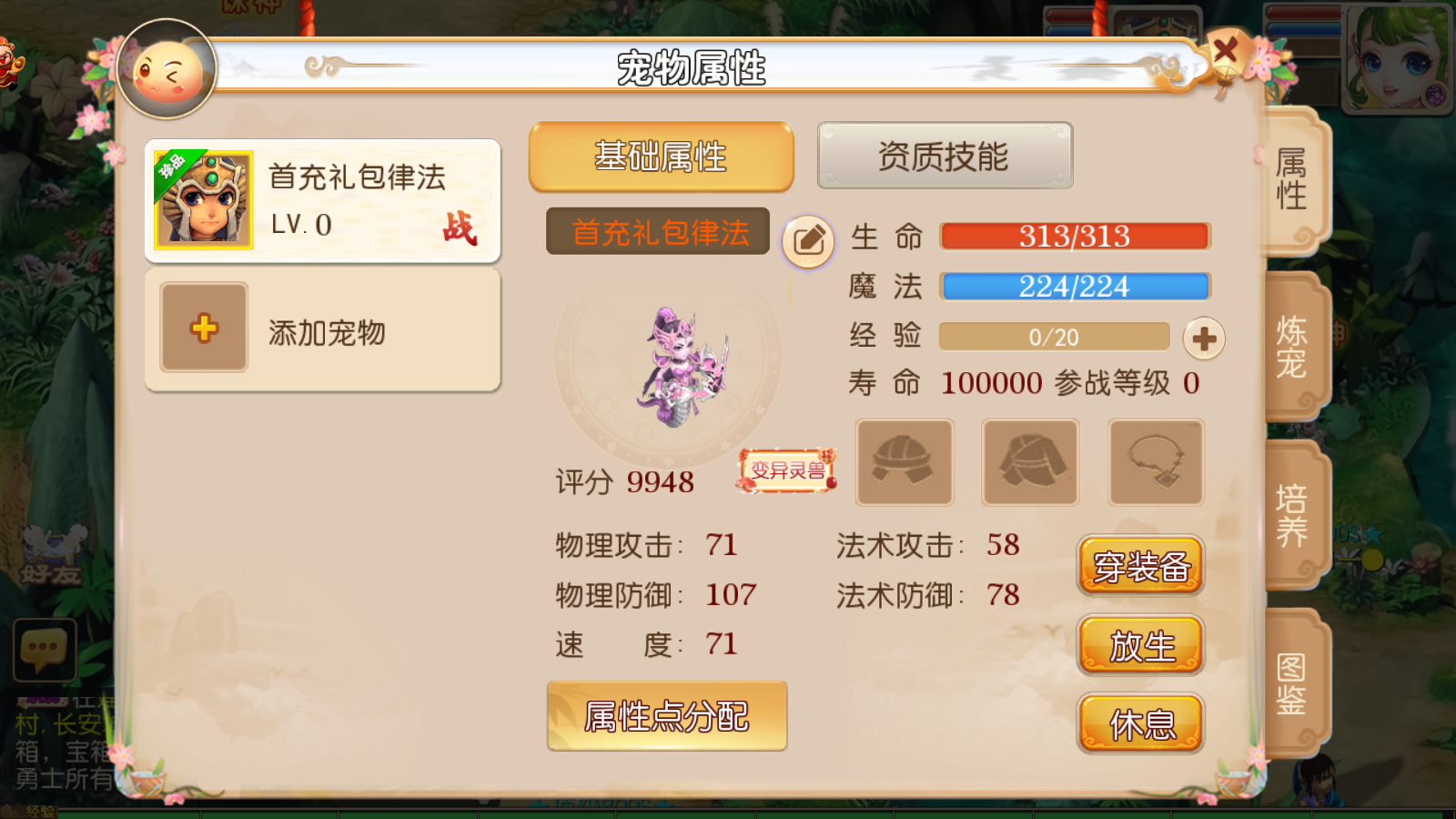Click the 休息 rest button
1456x819 pixels.
tap(1141, 724)
